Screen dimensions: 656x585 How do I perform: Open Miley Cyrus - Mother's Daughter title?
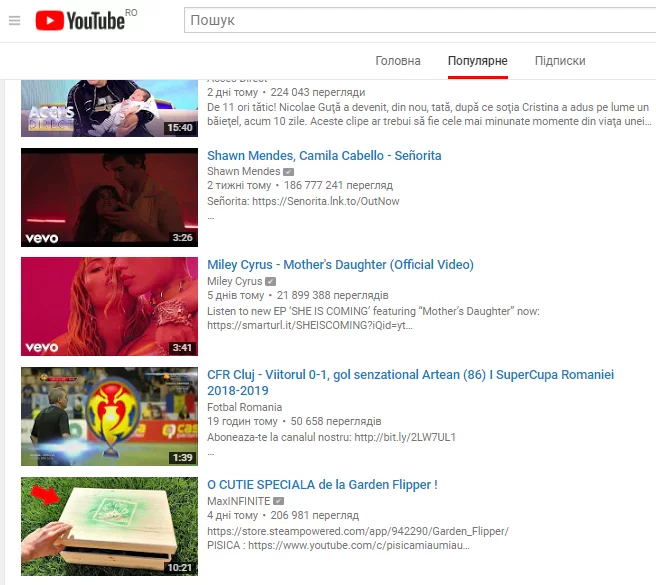(x=341, y=264)
